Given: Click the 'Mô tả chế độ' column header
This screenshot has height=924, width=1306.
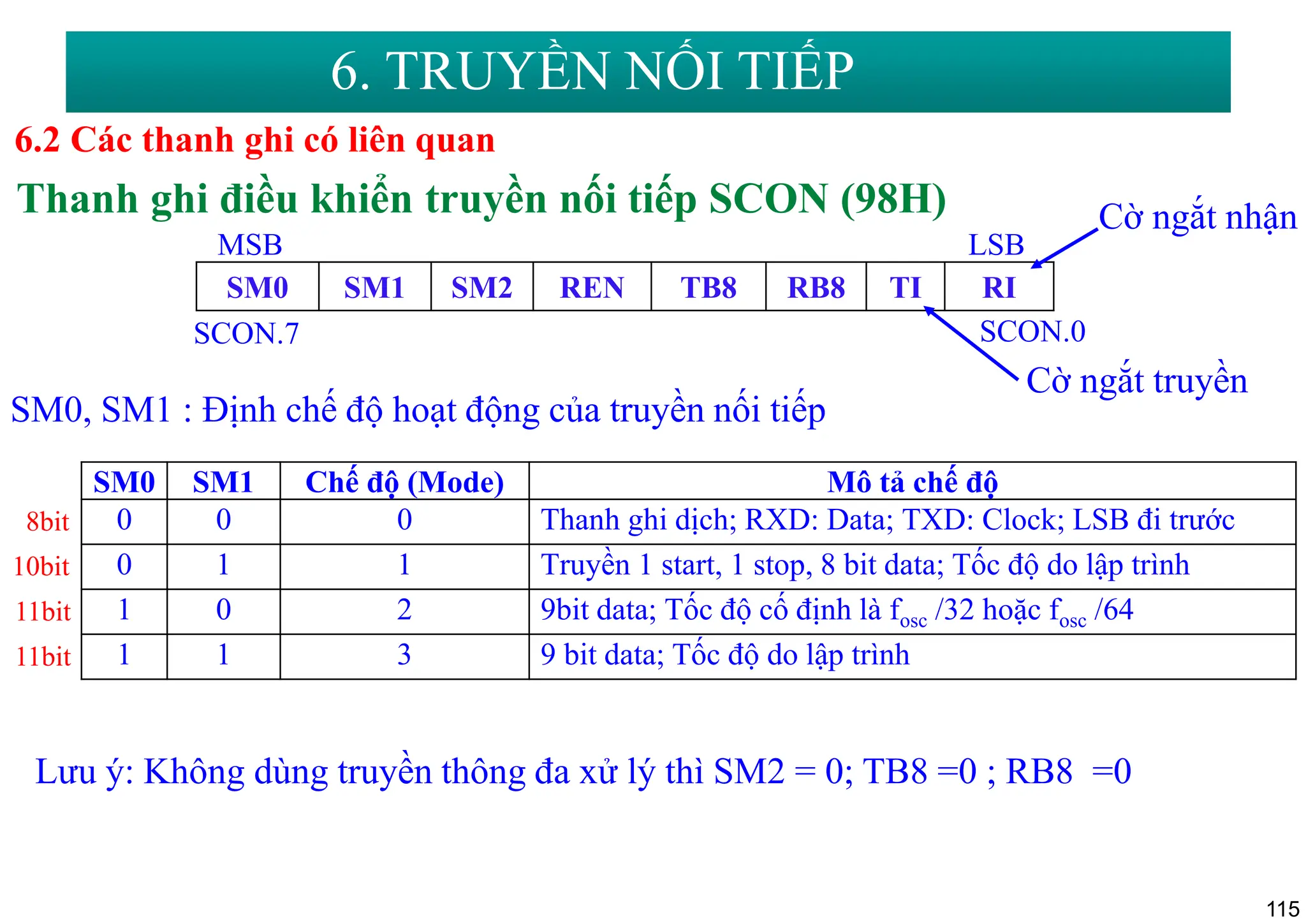Looking at the screenshot, I should pyautogui.click(x=913, y=481).
